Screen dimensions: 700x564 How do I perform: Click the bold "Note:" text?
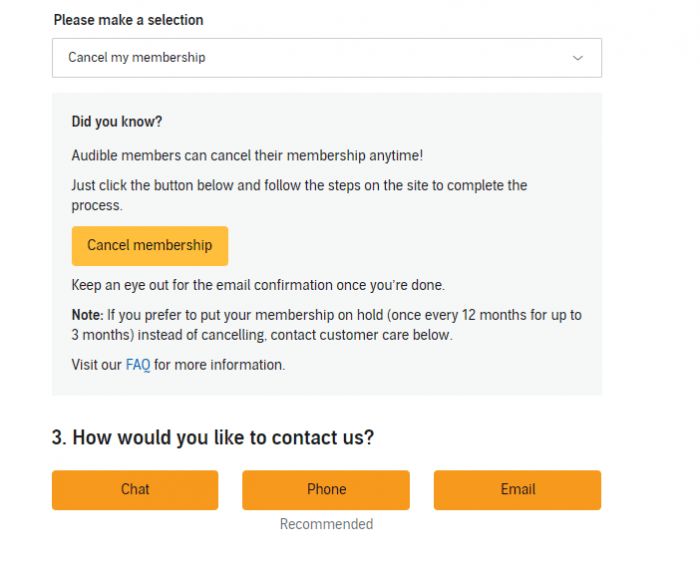point(87,315)
